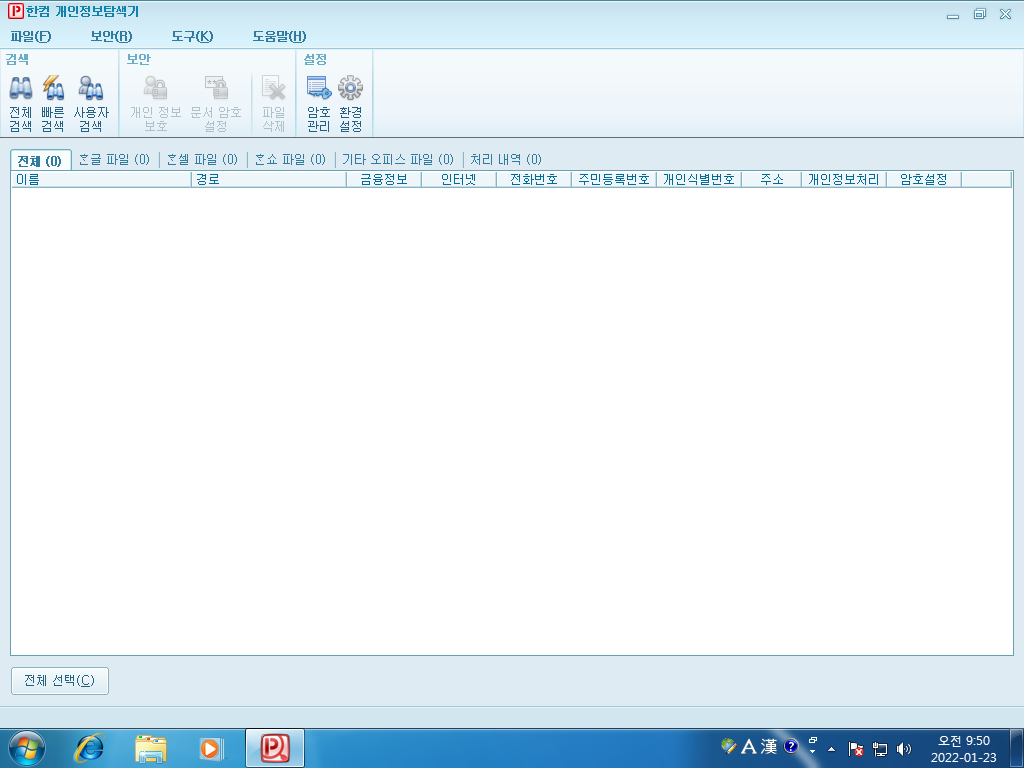Click 개인식별번호 column header

tap(699, 179)
